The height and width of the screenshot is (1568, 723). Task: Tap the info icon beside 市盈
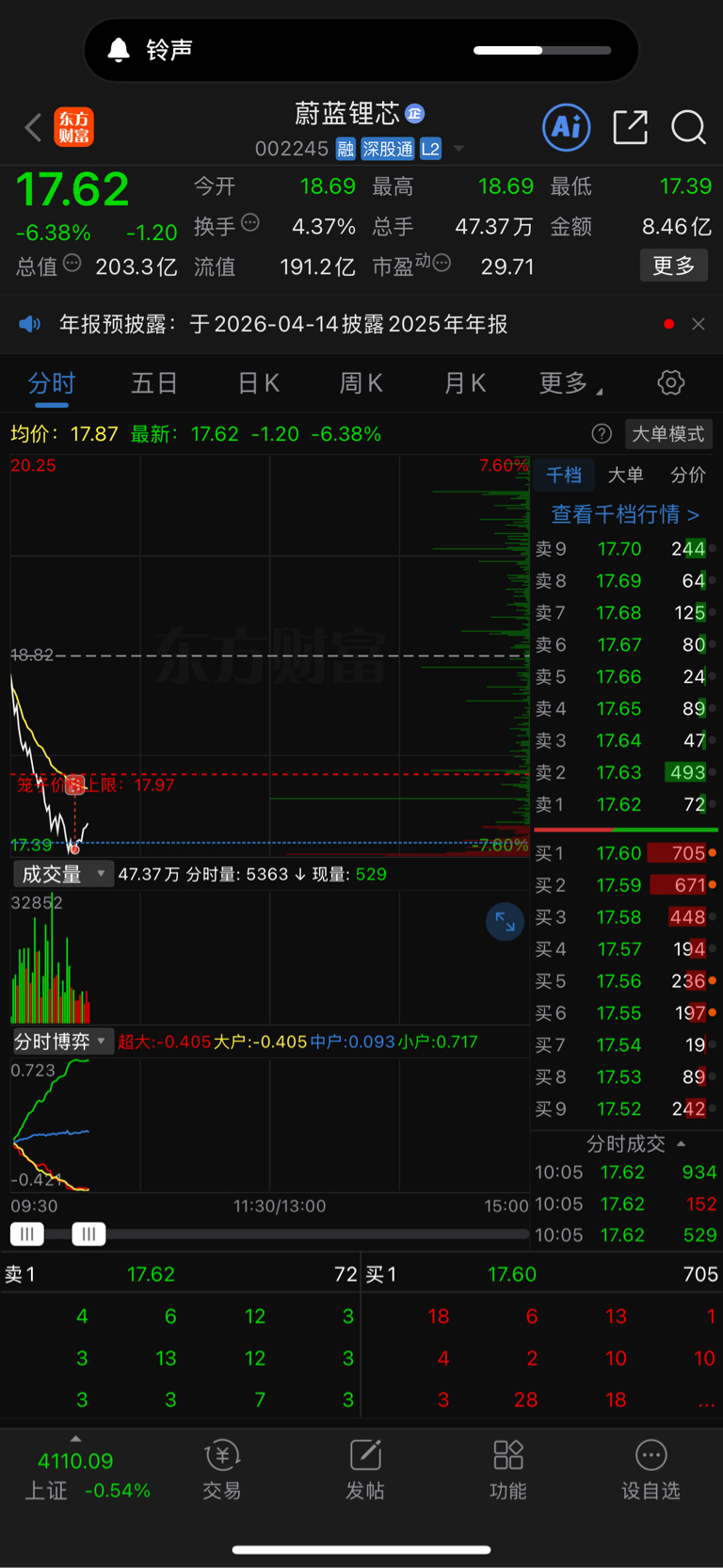(x=442, y=264)
